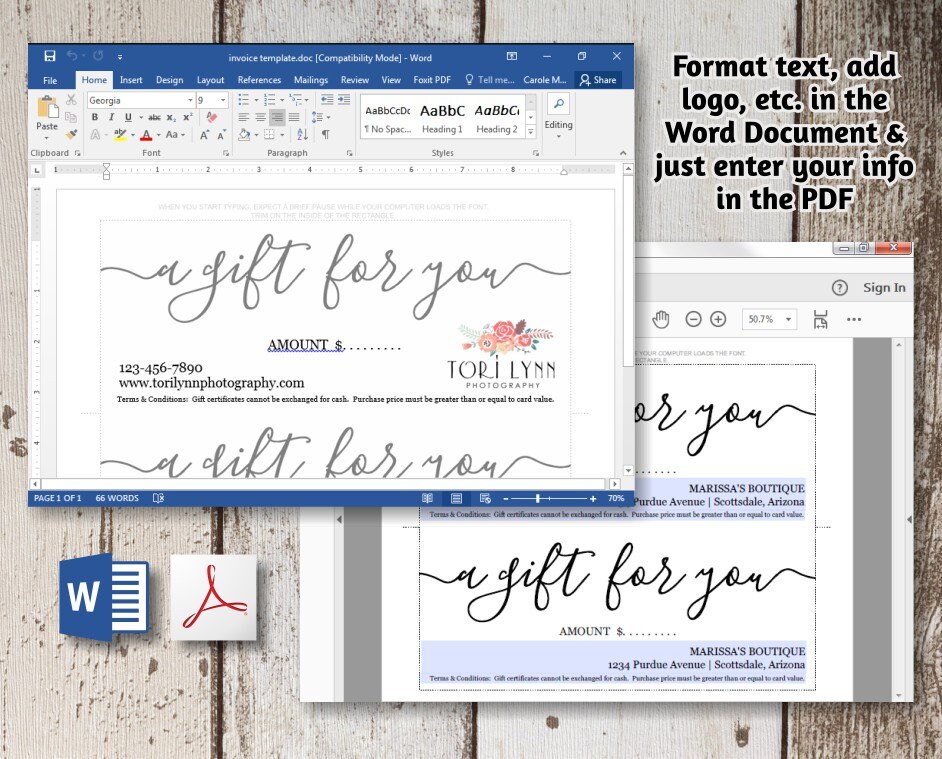Click the Save icon in Word's title bar

(x=50, y=56)
